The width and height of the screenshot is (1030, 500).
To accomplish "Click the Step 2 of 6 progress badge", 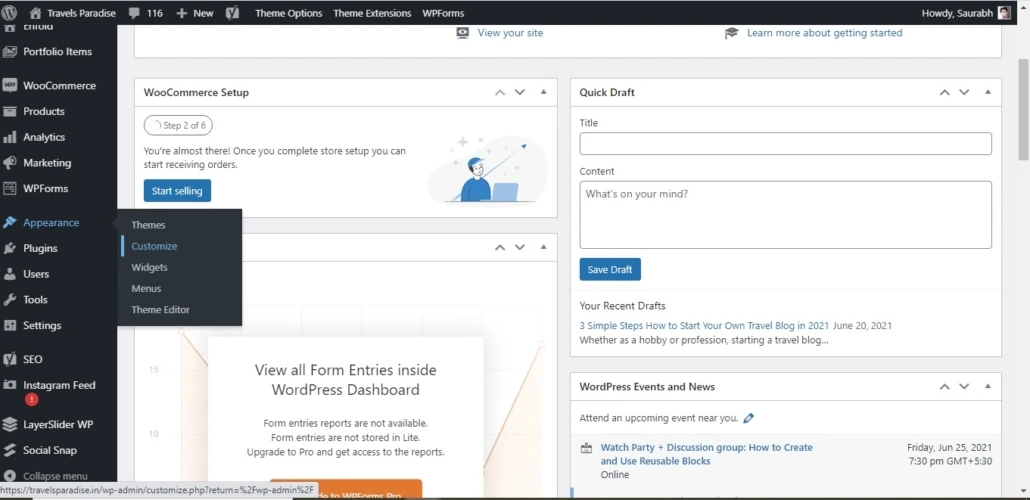I will click(x=178, y=125).
